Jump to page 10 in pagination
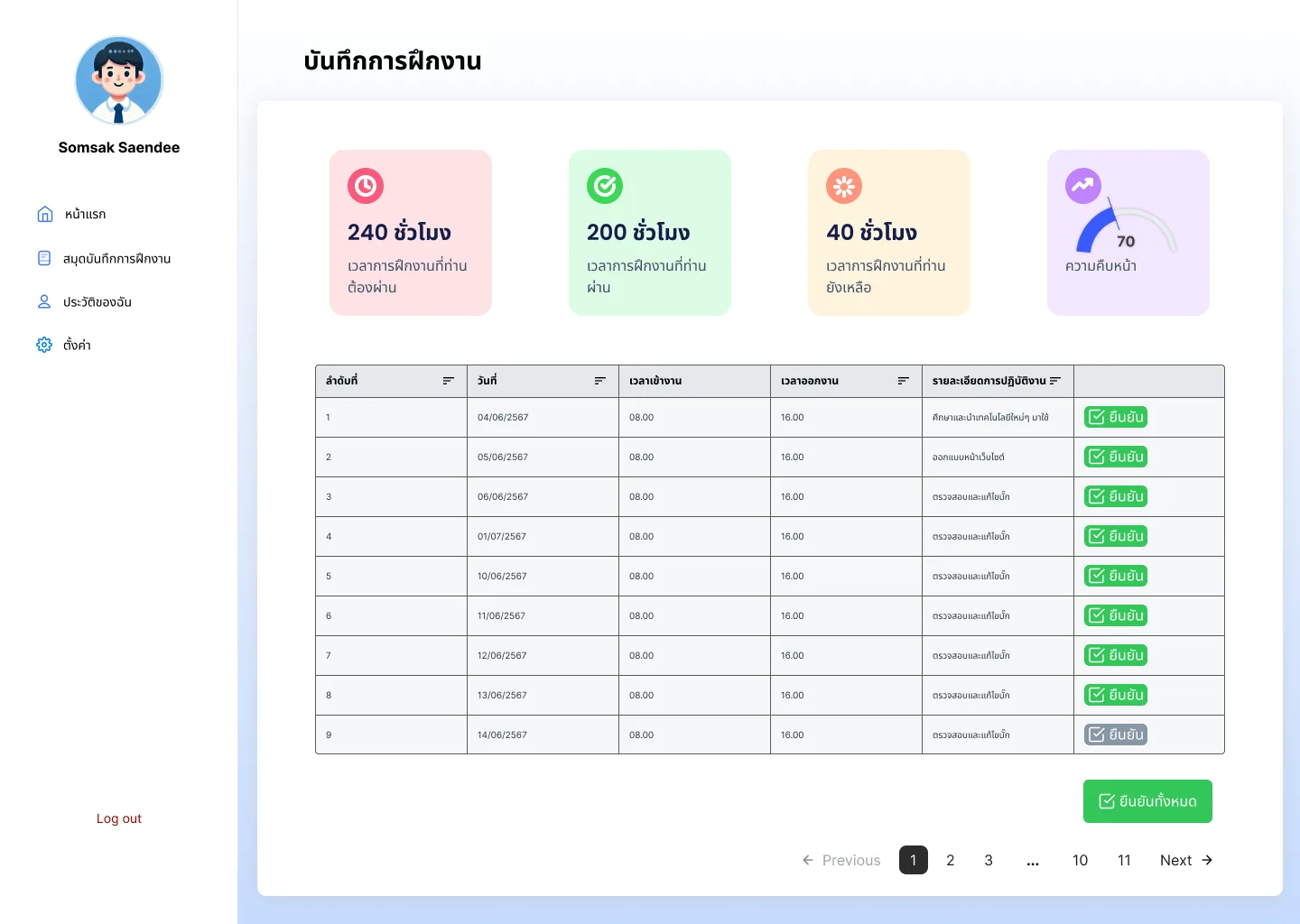The height and width of the screenshot is (924, 1300). (1080, 860)
